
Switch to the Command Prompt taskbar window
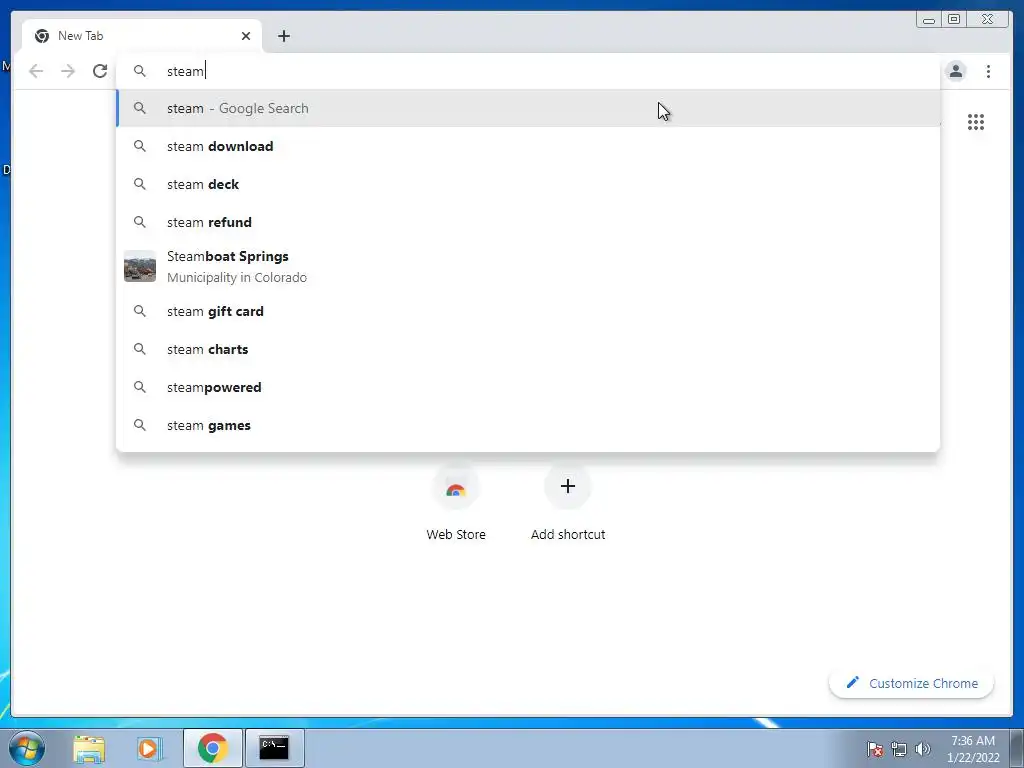point(274,748)
